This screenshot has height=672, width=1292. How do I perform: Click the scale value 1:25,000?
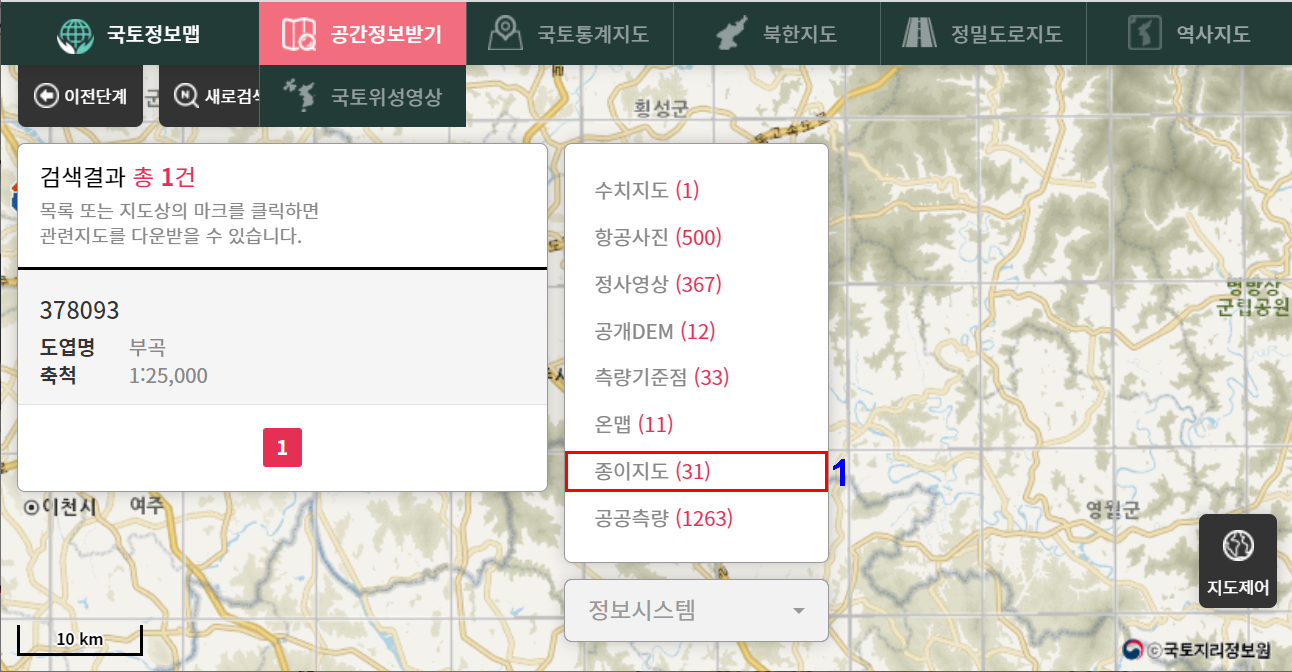(168, 376)
